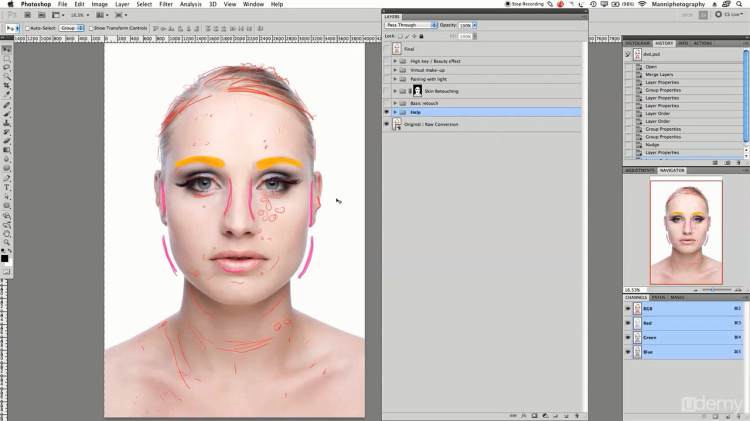Expand the High key / Beauty effect group

click(x=395, y=61)
